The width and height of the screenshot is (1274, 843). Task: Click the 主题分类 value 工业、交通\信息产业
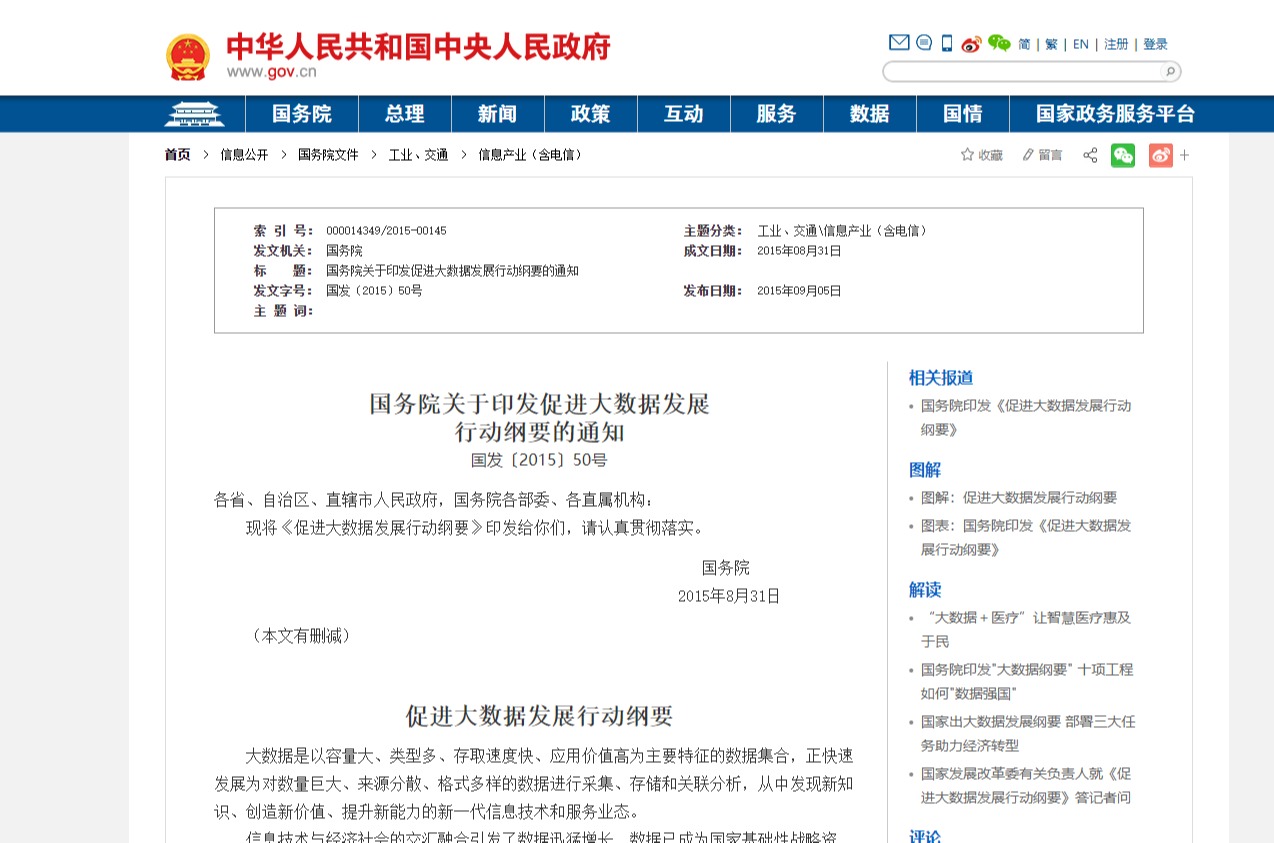tap(844, 231)
